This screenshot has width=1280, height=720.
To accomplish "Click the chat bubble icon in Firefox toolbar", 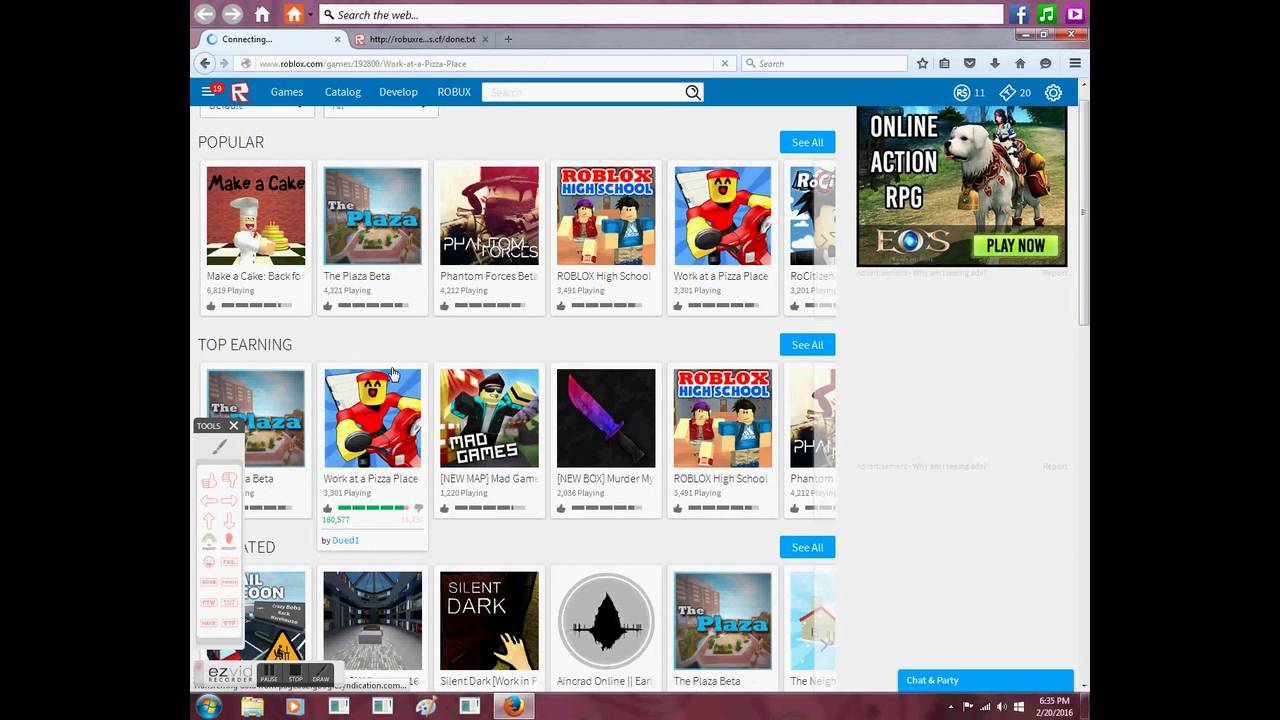I will click(1045, 63).
